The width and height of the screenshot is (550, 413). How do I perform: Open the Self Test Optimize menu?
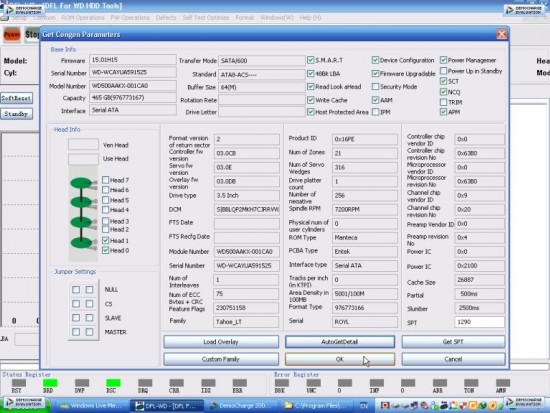point(206,18)
